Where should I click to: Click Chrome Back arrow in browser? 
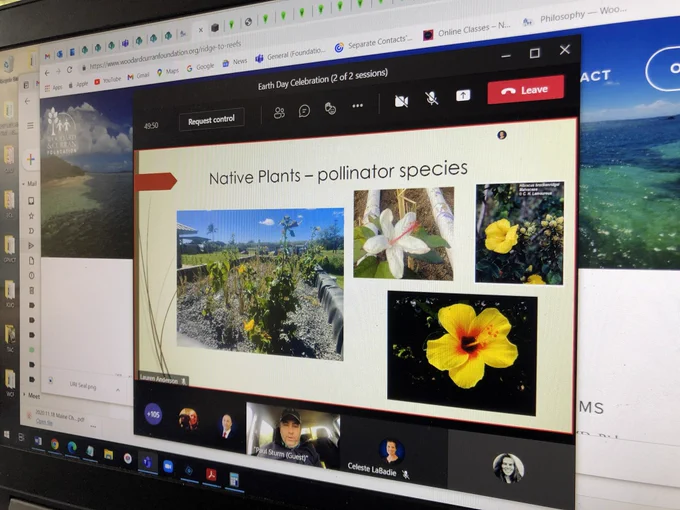48,73
